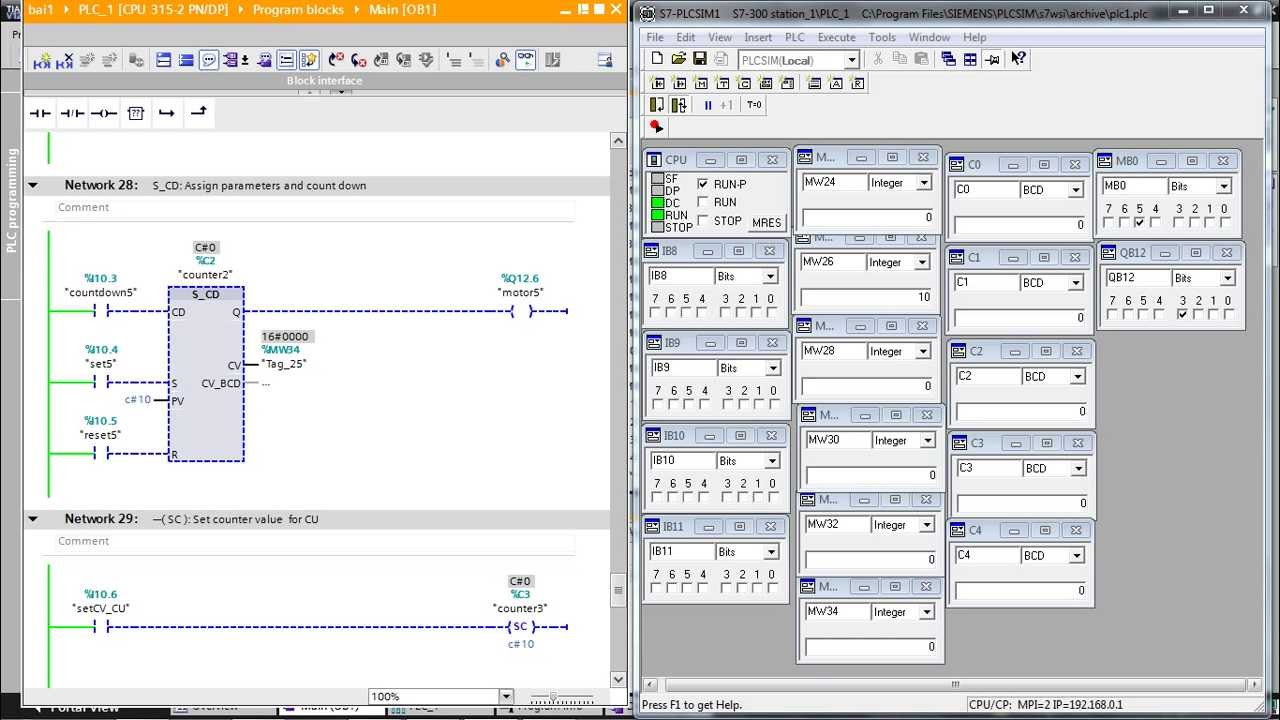Image resolution: width=1280 pixels, height=720 pixels.
Task: Open the Insert menu in PLCSIM
Action: click(758, 37)
